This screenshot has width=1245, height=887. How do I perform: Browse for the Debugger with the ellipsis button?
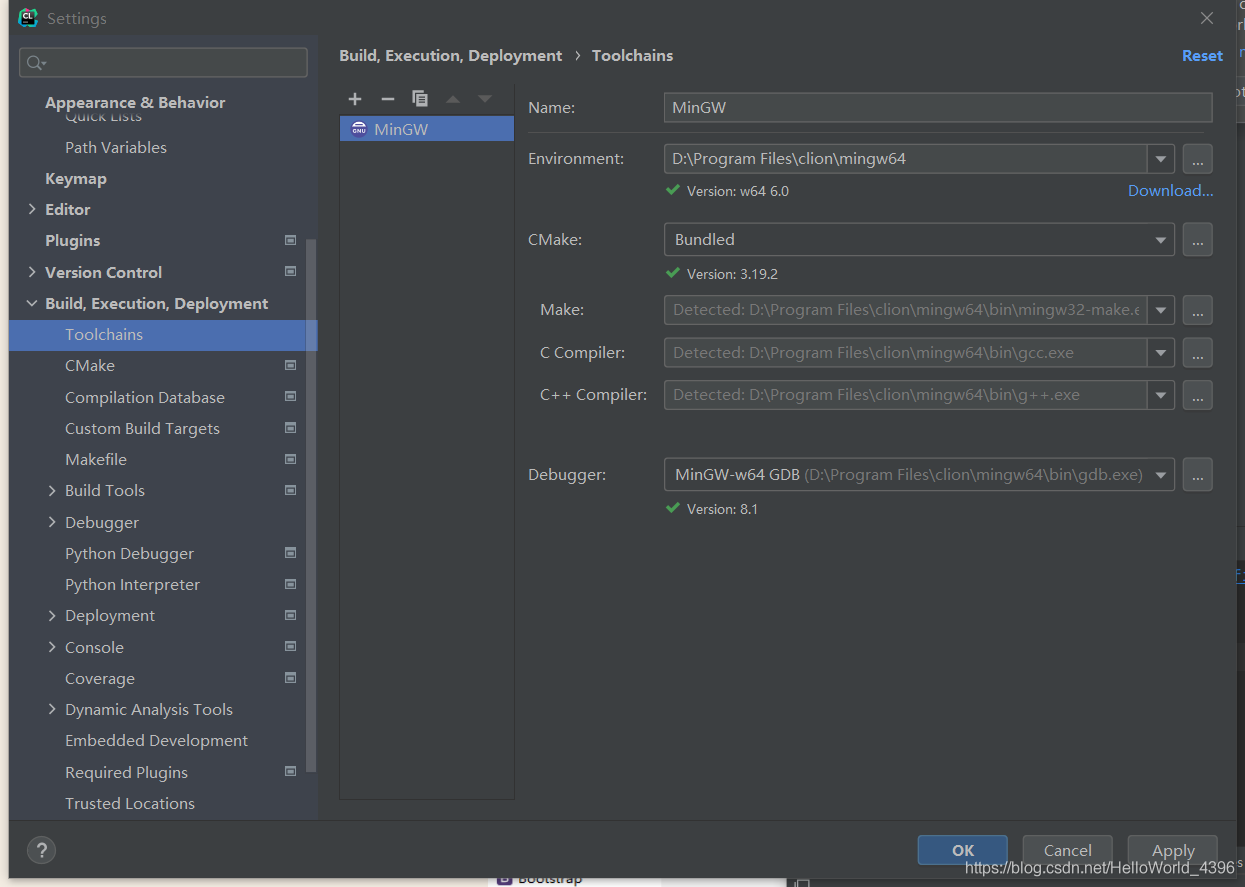click(x=1198, y=475)
